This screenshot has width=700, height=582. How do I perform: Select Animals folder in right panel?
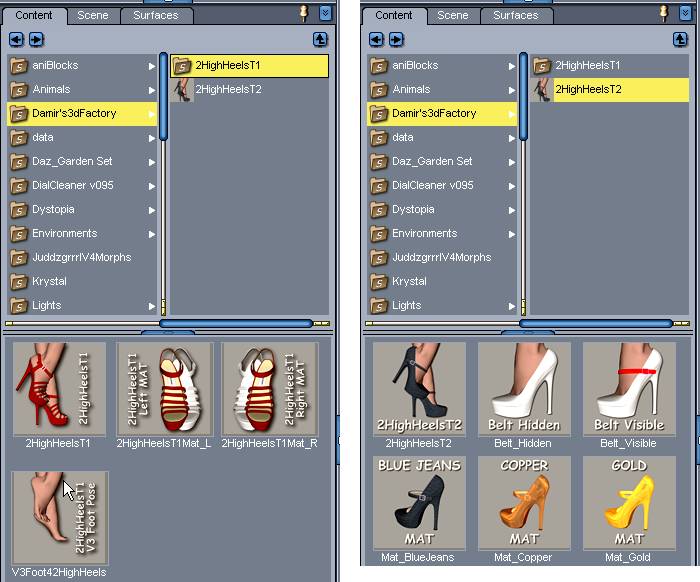pos(442,90)
